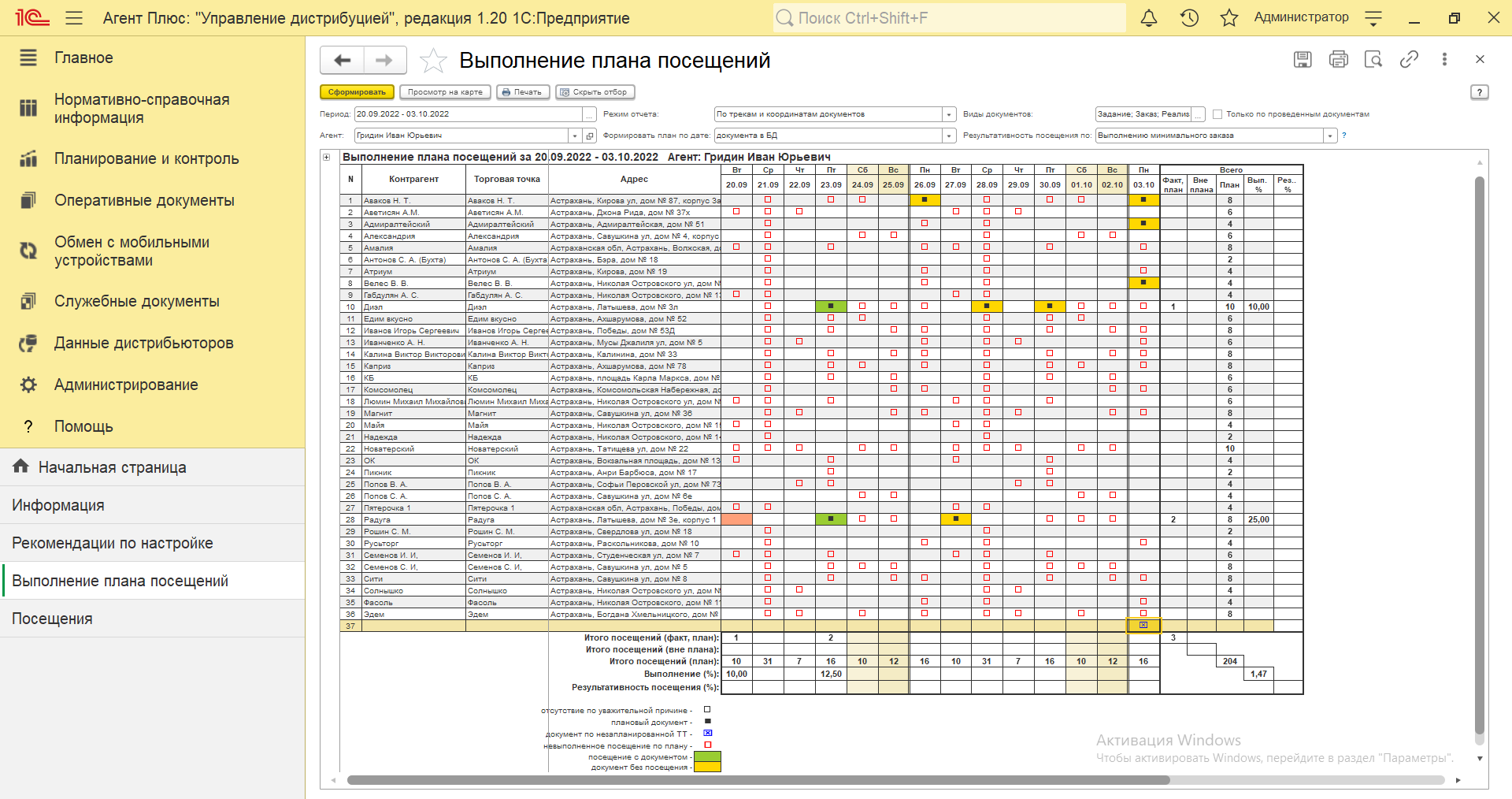Click the Администрирование gear icon
Viewport: 1512px width, 799px height.
(28, 385)
